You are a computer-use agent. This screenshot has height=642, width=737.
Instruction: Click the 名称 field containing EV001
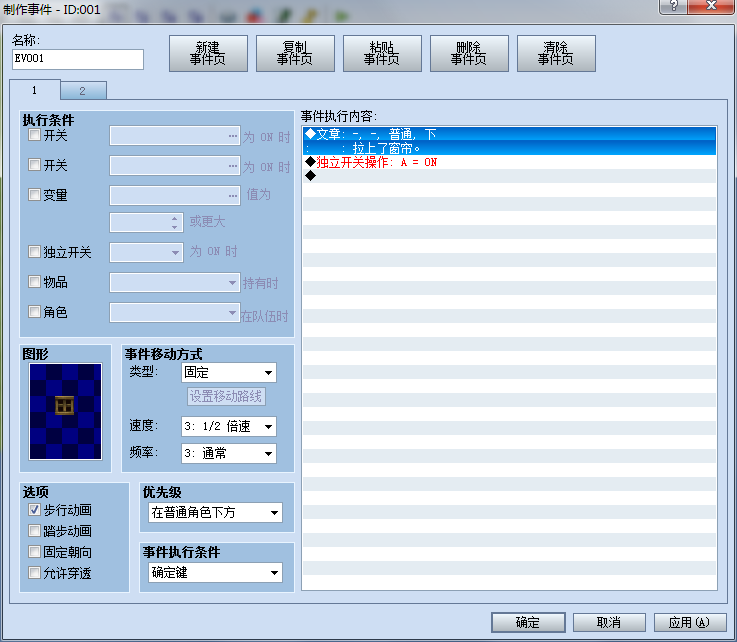(x=78, y=59)
